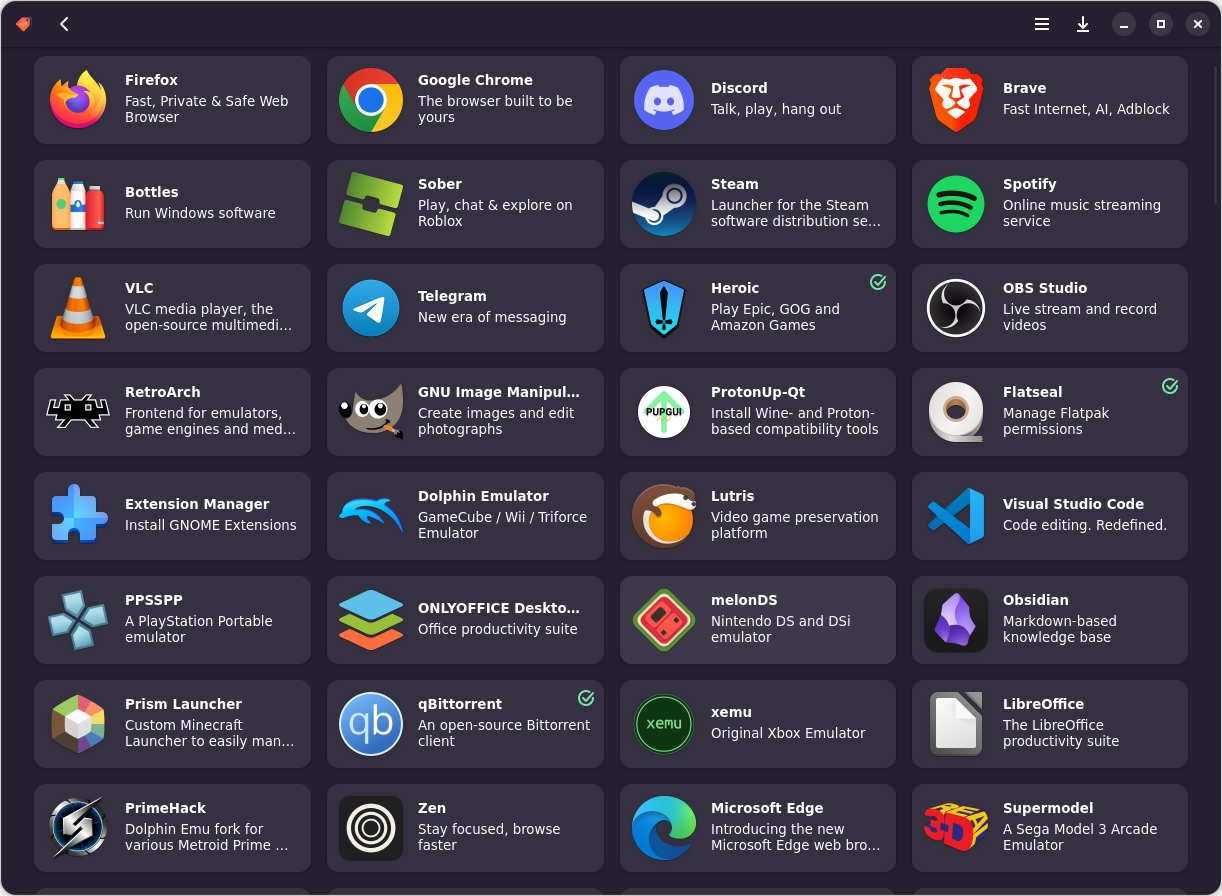Click qBittorrent's installed checkmark badge
This screenshot has height=896, width=1222.
(x=586, y=698)
